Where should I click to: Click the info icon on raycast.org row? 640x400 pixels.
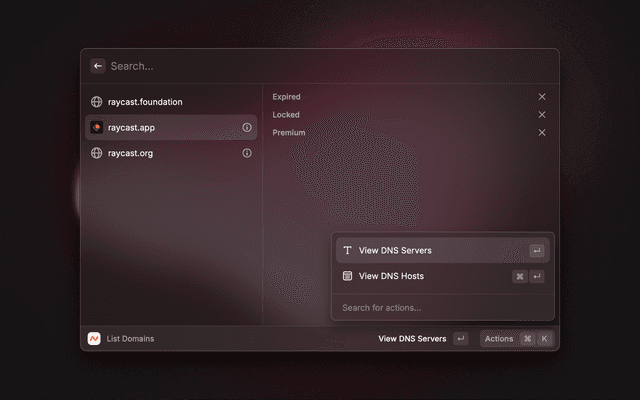[247, 154]
